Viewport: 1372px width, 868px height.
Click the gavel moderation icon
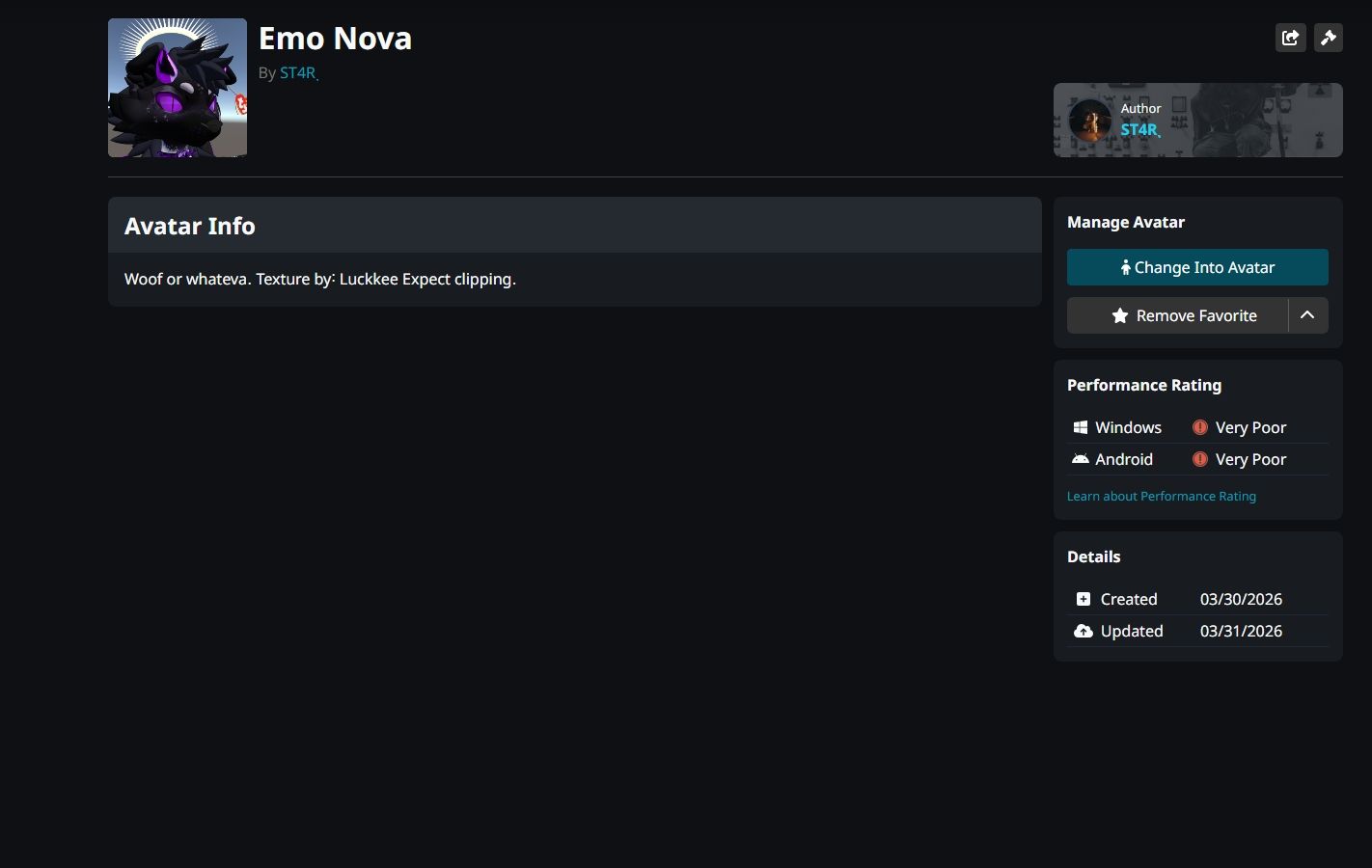click(x=1329, y=38)
